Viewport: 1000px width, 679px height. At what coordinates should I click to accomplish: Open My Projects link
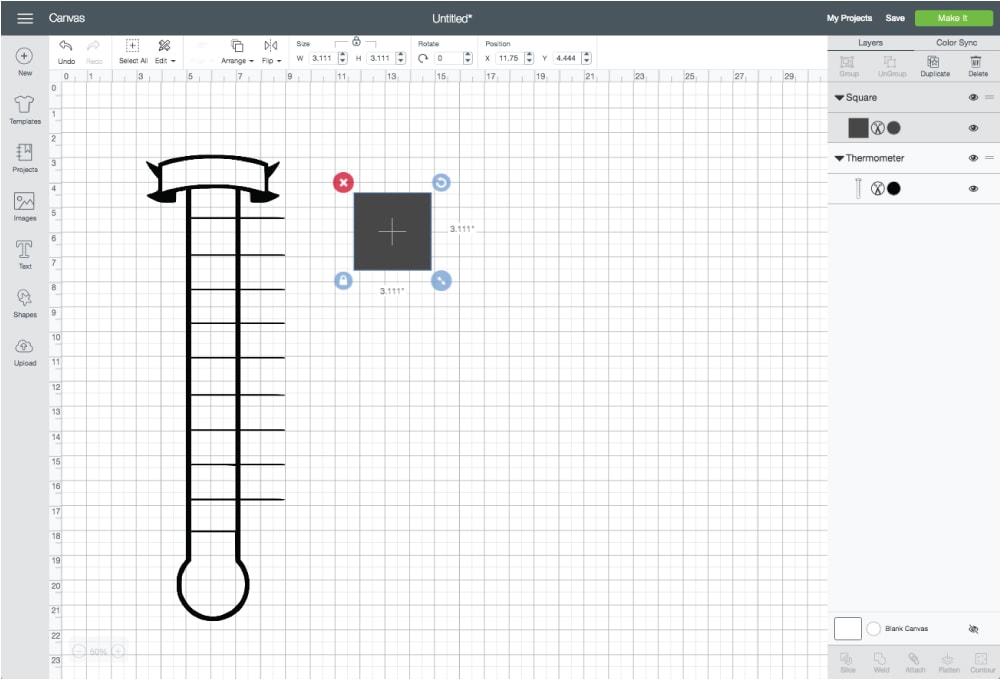pyautogui.click(x=849, y=18)
